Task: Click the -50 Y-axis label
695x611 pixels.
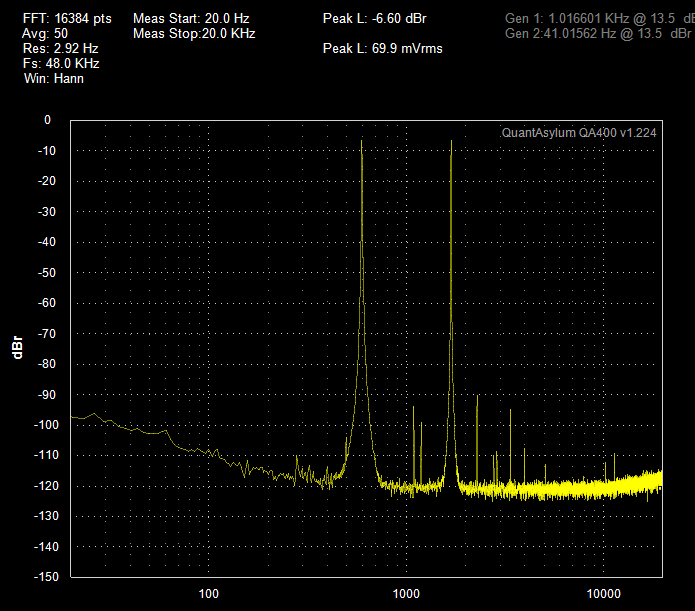Action: point(47,273)
